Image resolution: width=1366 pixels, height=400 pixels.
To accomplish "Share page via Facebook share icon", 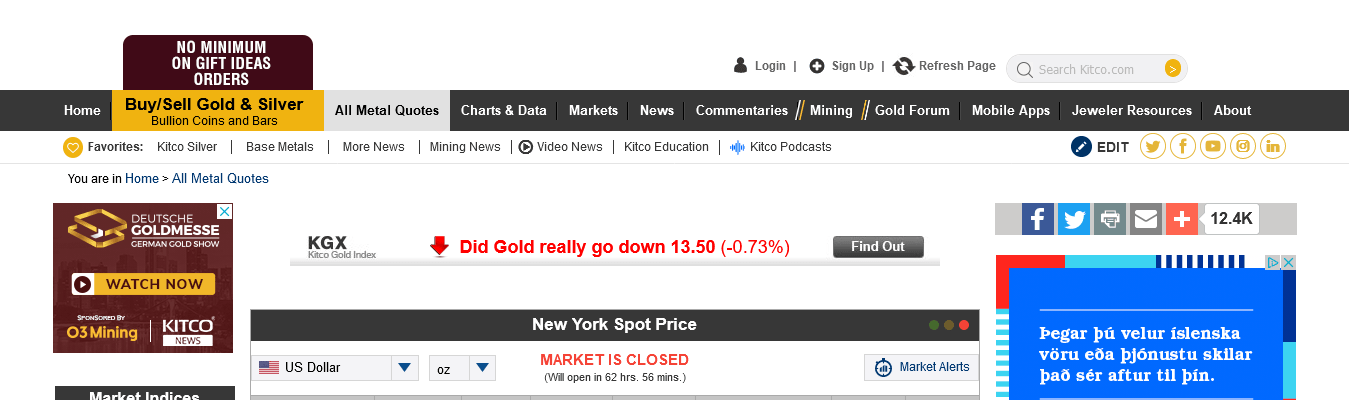I will click(1038, 219).
